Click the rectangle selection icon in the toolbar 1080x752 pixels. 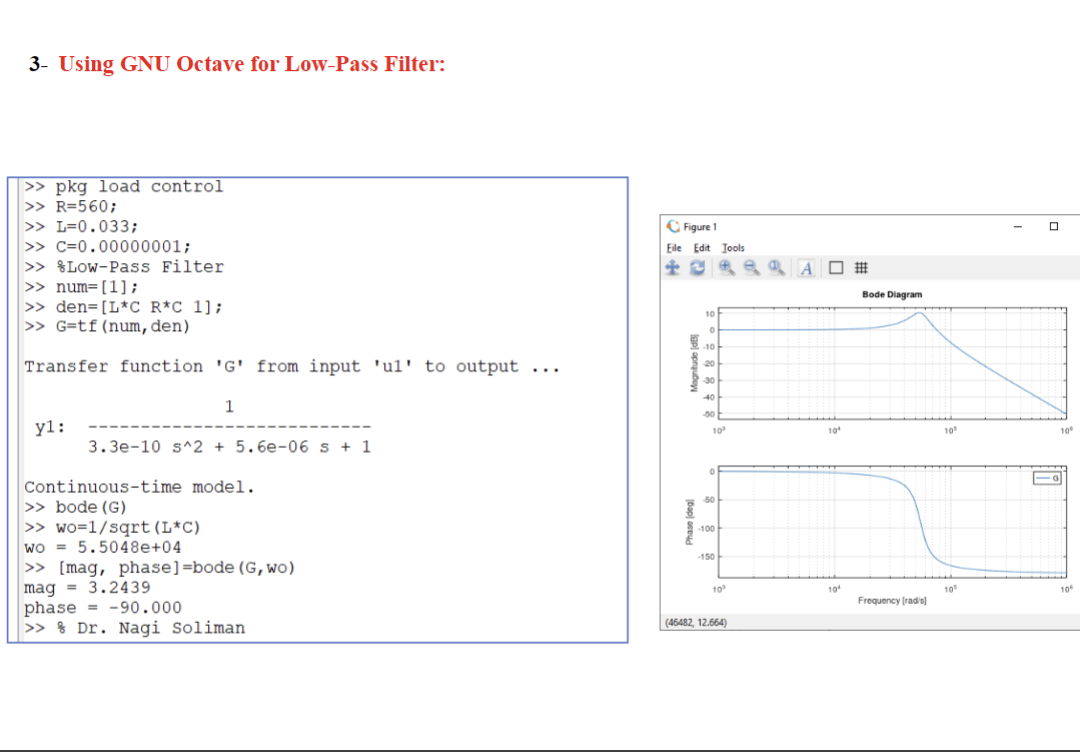(x=837, y=268)
